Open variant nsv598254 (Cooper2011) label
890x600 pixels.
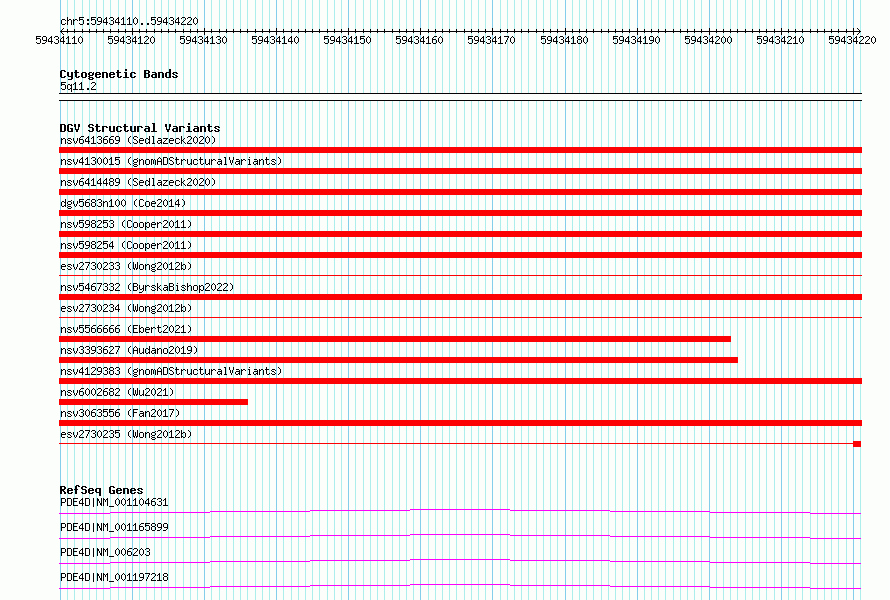click(126, 245)
